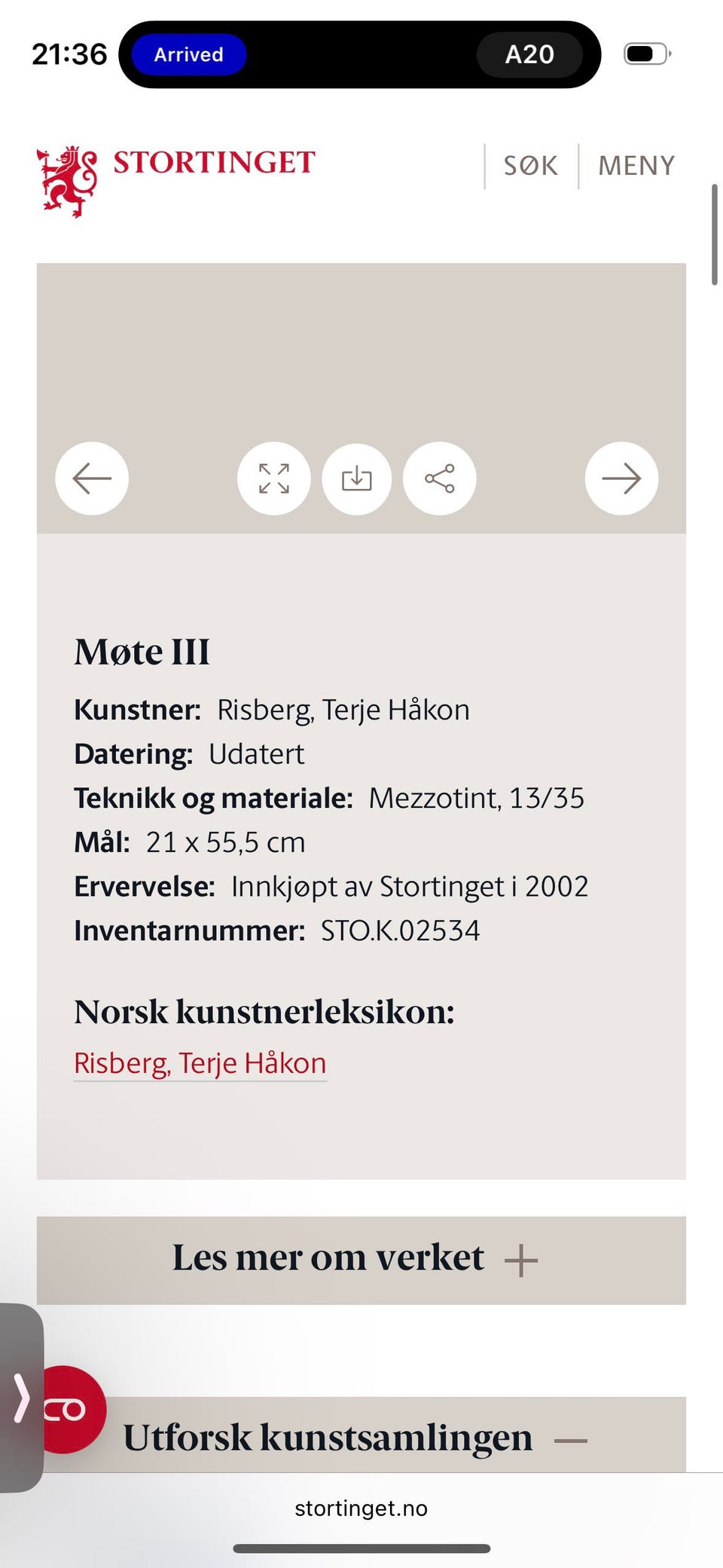Screen dimensions: 723x1568
Task: Open the SØK search menu
Action: coord(531,166)
